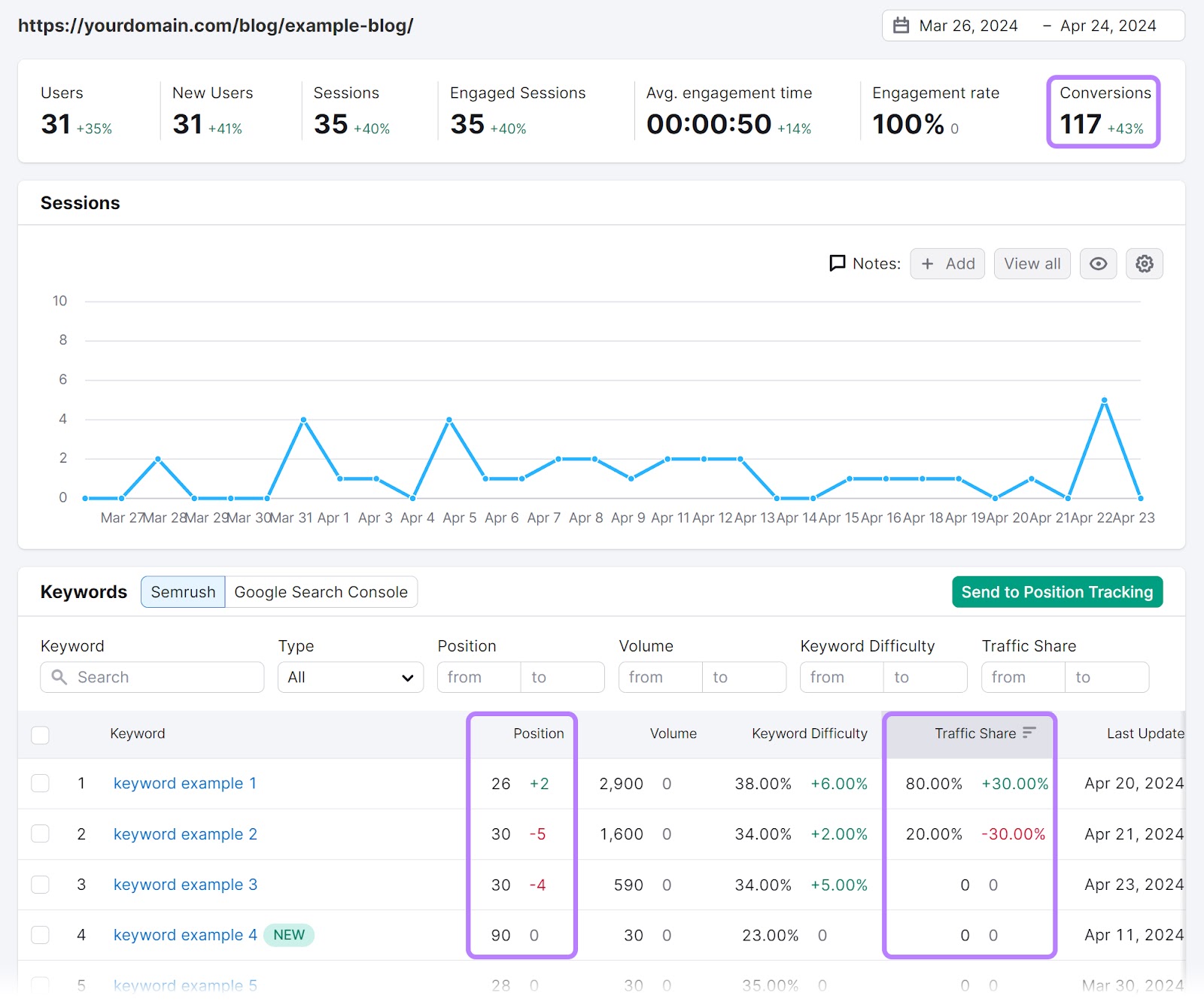Click the plus icon to add a note
Screen dimensions: 1204x1005
[x=931, y=263]
